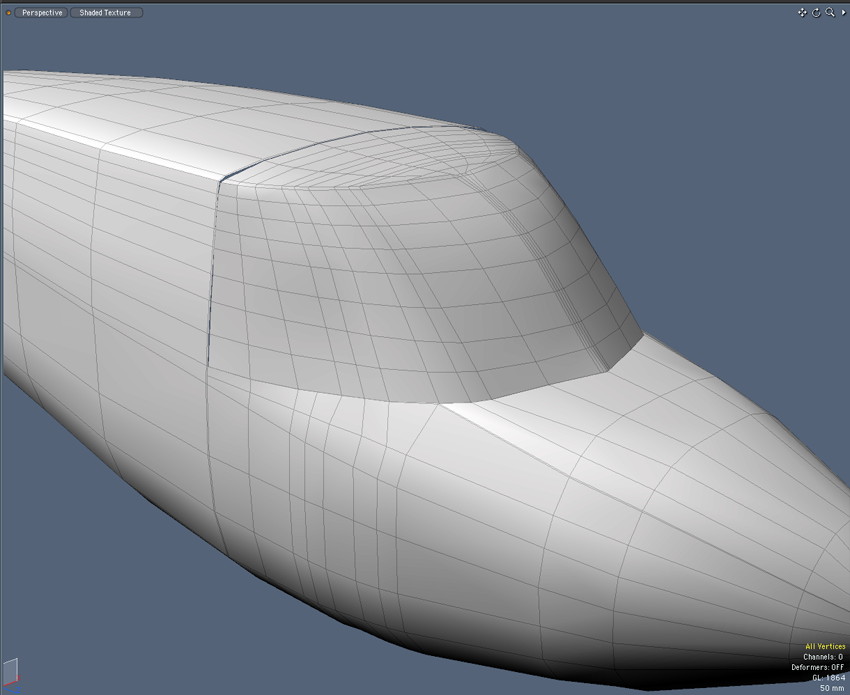Click empty viewport background to deselect

[x=700, y=150]
